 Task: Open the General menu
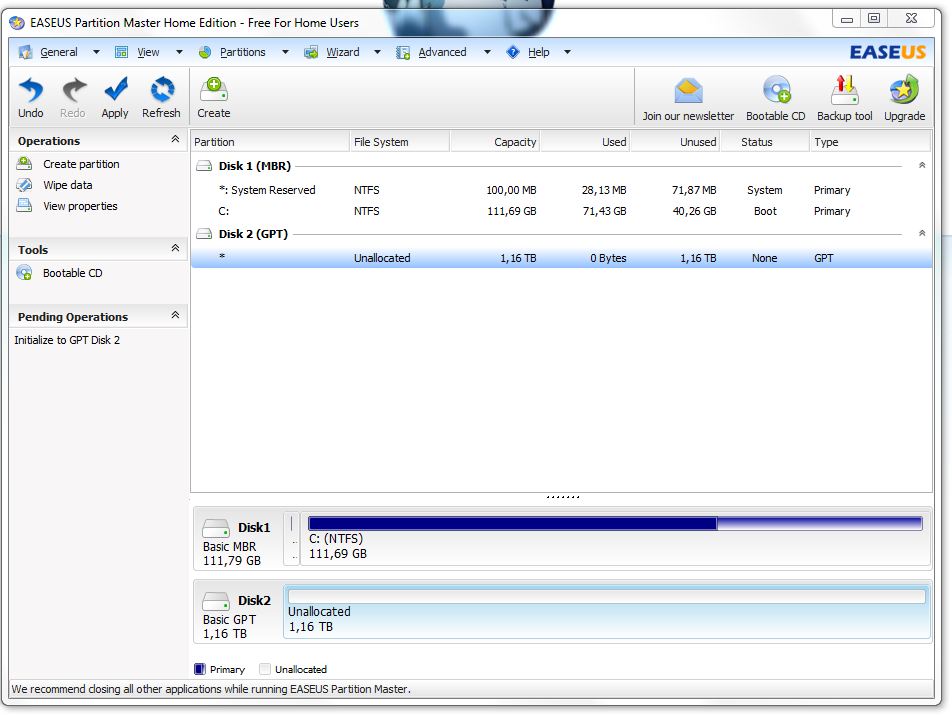(x=59, y=52)
